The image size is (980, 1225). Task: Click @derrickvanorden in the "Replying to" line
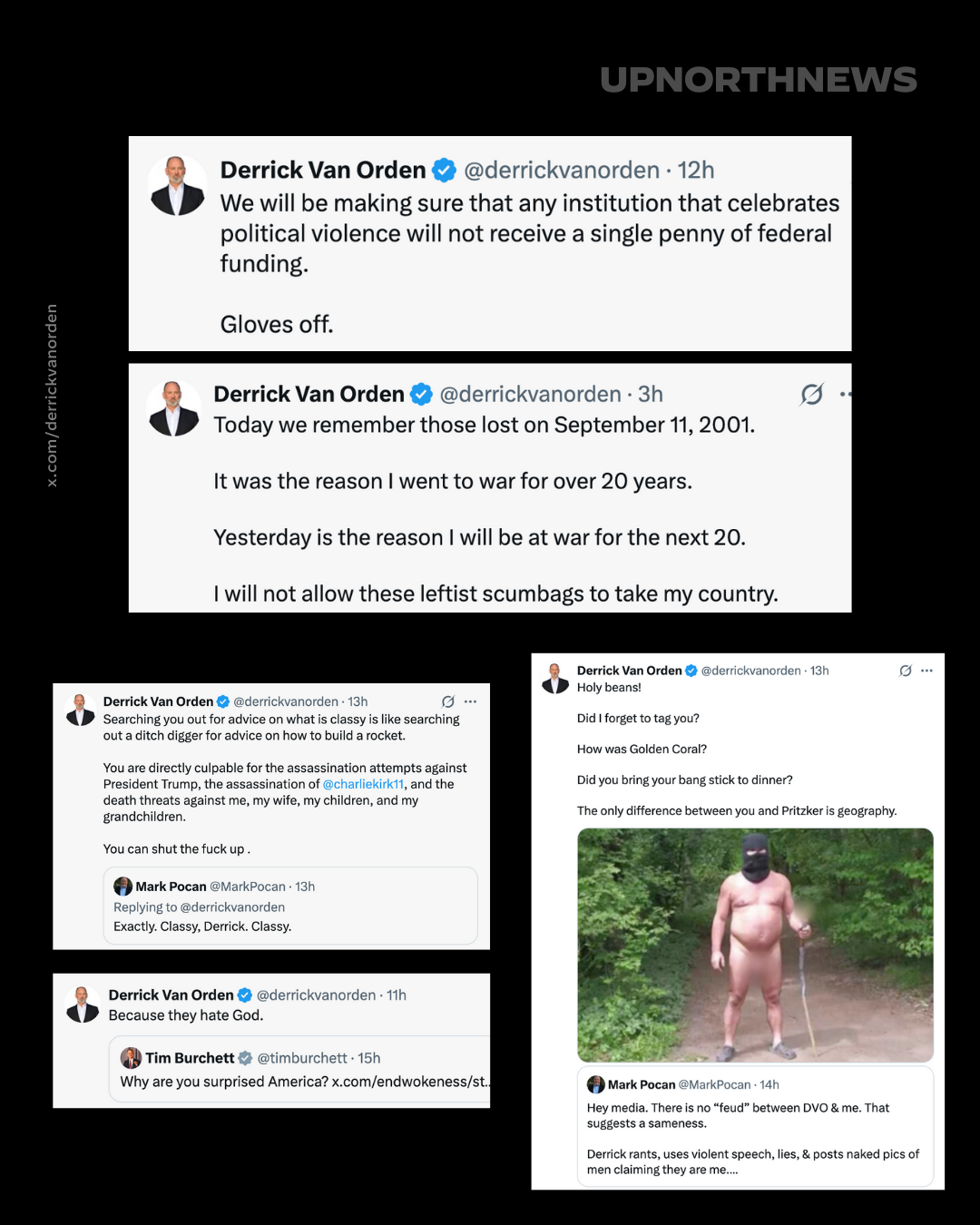point(232,907)
